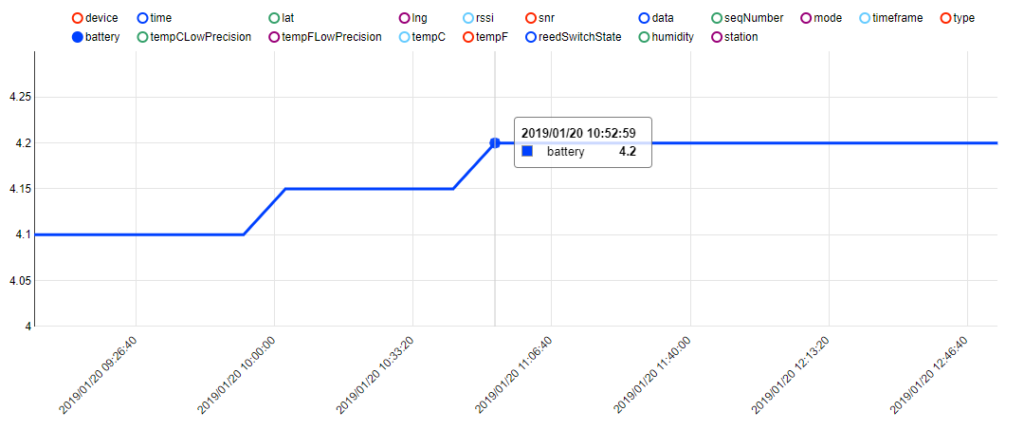
Task: Enable the tempF series
Action: point(470,37)
